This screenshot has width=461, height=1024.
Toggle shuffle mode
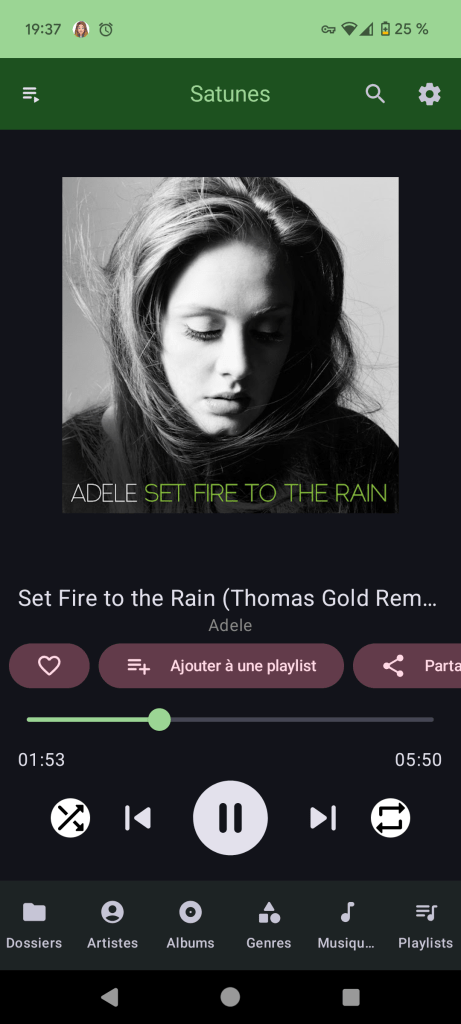click(71, 818)
